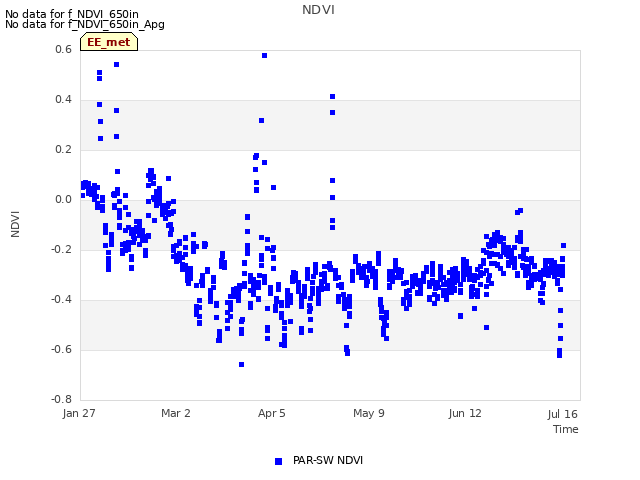Image resolution: width=640 pixels, height=480 pixels.
Task: Click the EE_met annotation label
Action: [x=109, y=42]
